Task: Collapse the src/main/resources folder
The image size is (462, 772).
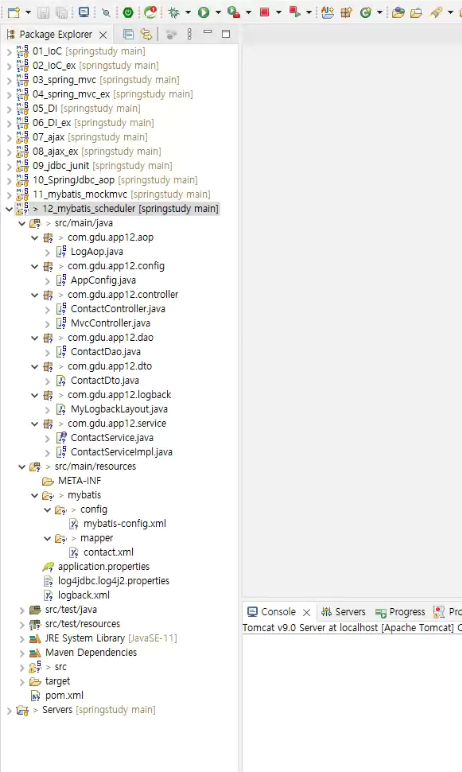Action: (22, 467)
